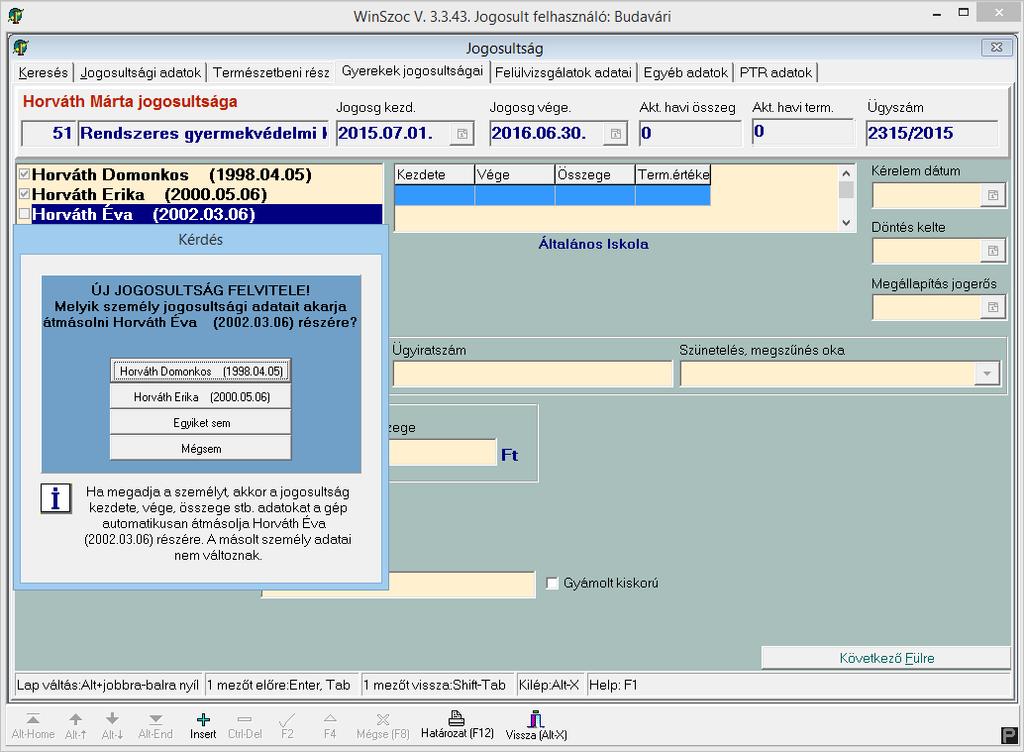Image resolution: width=1024 pixels, height=752 pixels.
Task: Click the amount field next to Ft
Action: click(443, 453)
